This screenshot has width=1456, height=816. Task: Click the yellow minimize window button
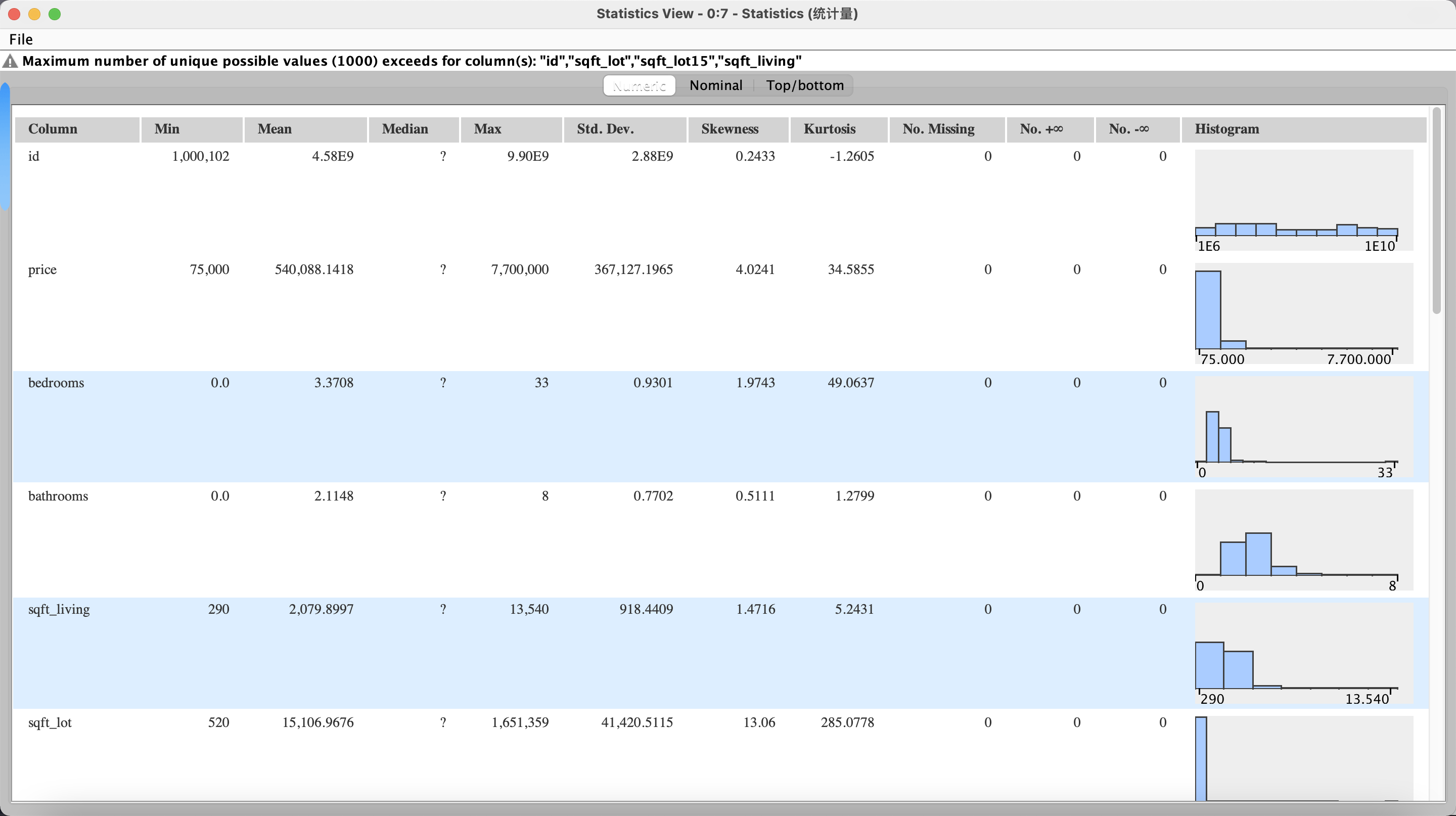pyautogui.click(x=34, y=14)
